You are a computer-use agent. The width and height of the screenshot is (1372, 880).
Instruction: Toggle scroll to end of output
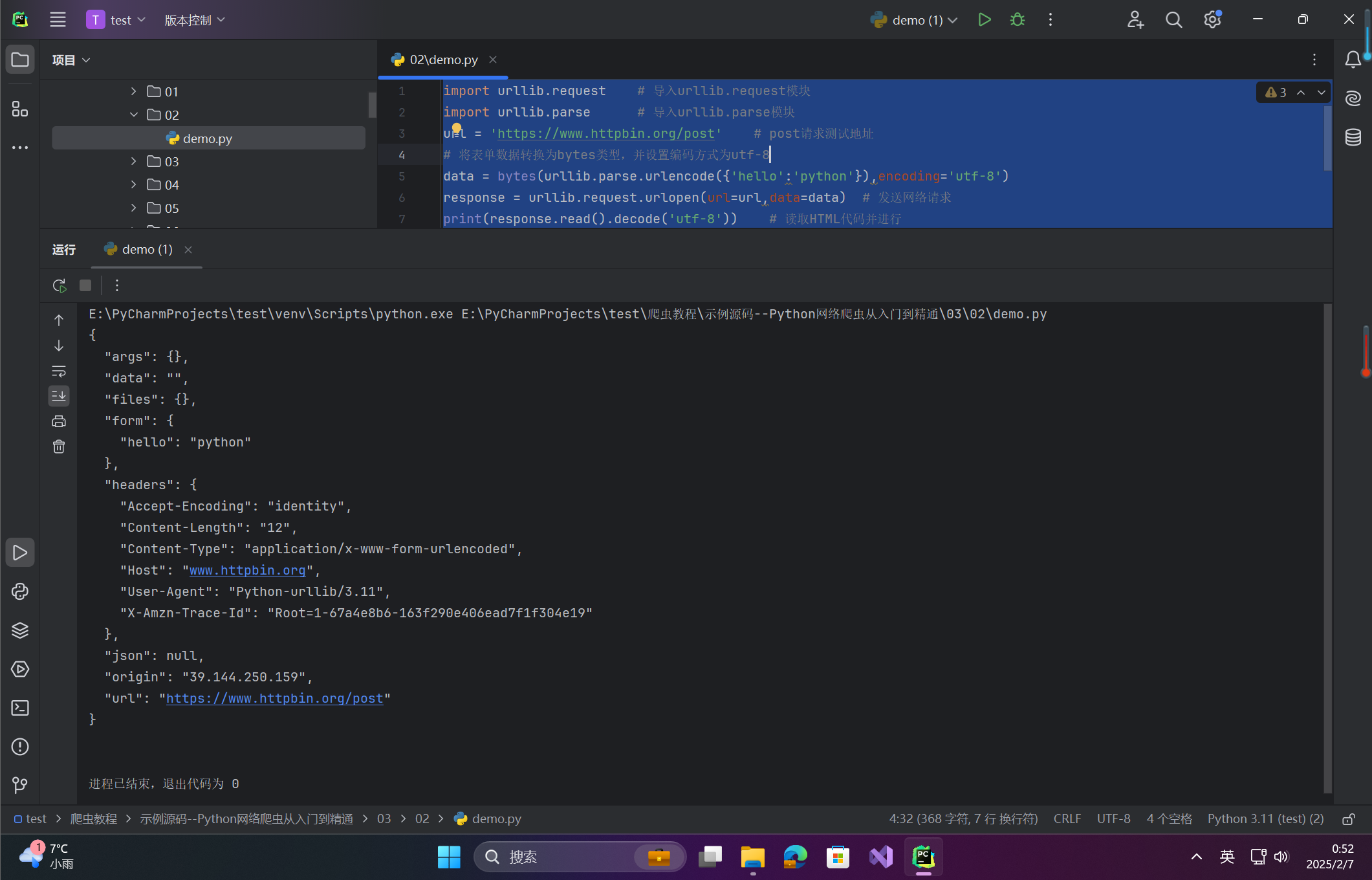[x=59, y=396]
